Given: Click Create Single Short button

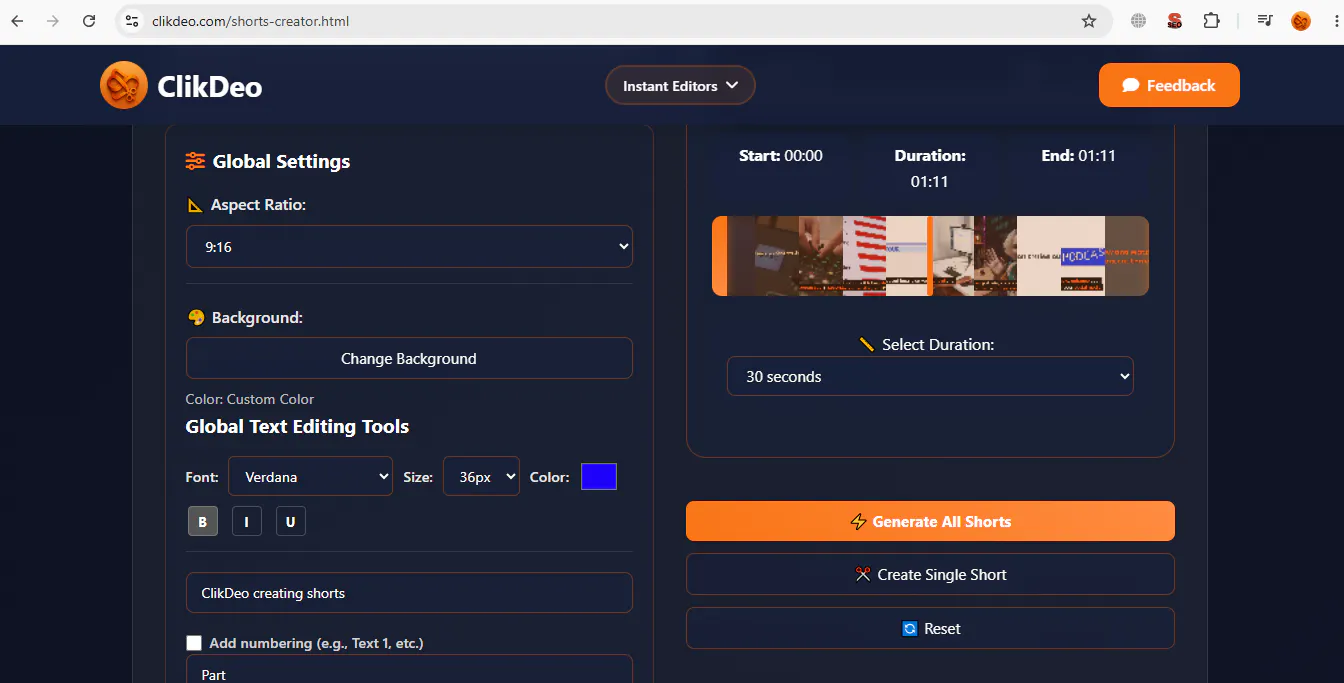Looking at the screenshot, I should click(x=930, y=574).
